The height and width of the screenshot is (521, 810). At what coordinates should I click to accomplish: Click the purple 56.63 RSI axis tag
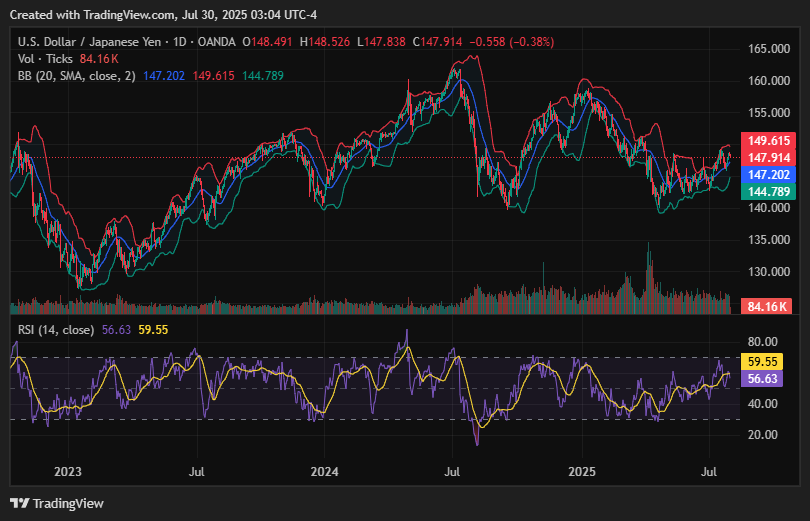click(x=761, y=379)
